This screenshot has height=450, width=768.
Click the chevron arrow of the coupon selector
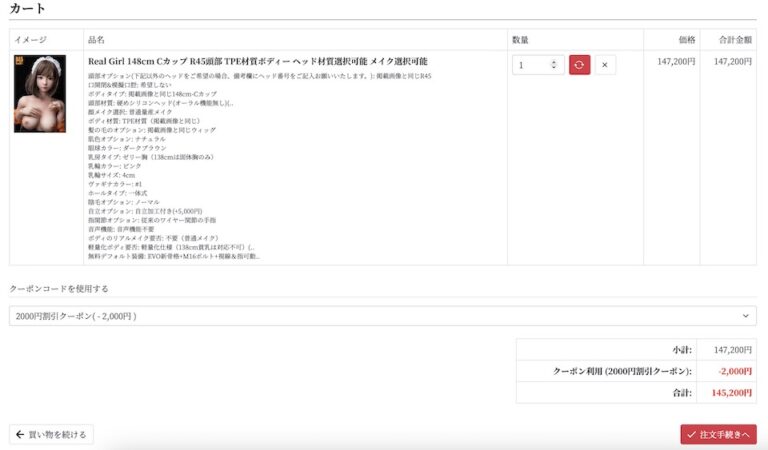(745, 316)
